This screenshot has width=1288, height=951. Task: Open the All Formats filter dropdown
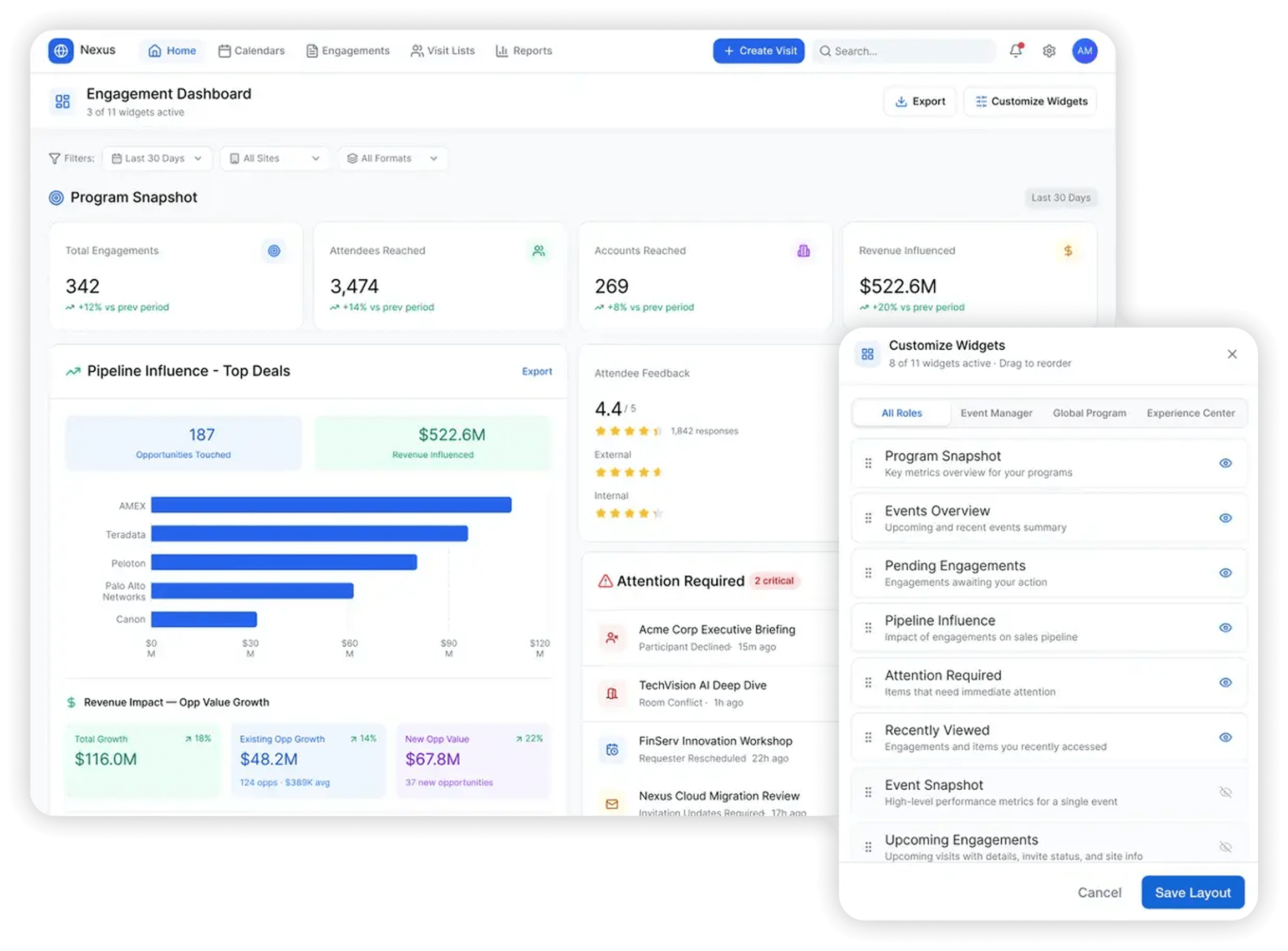click(393, 158)
